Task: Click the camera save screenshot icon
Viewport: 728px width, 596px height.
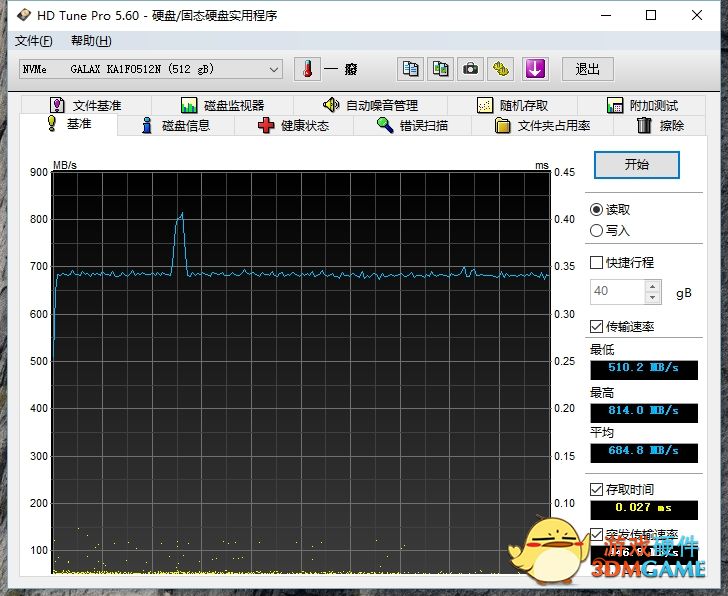Action: point(470,69)
